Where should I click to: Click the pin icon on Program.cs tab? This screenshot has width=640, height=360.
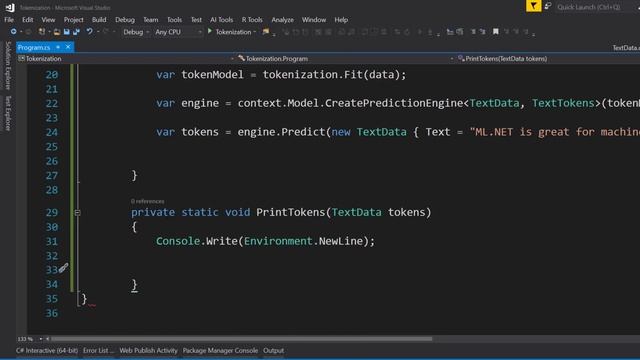[58, 47]
